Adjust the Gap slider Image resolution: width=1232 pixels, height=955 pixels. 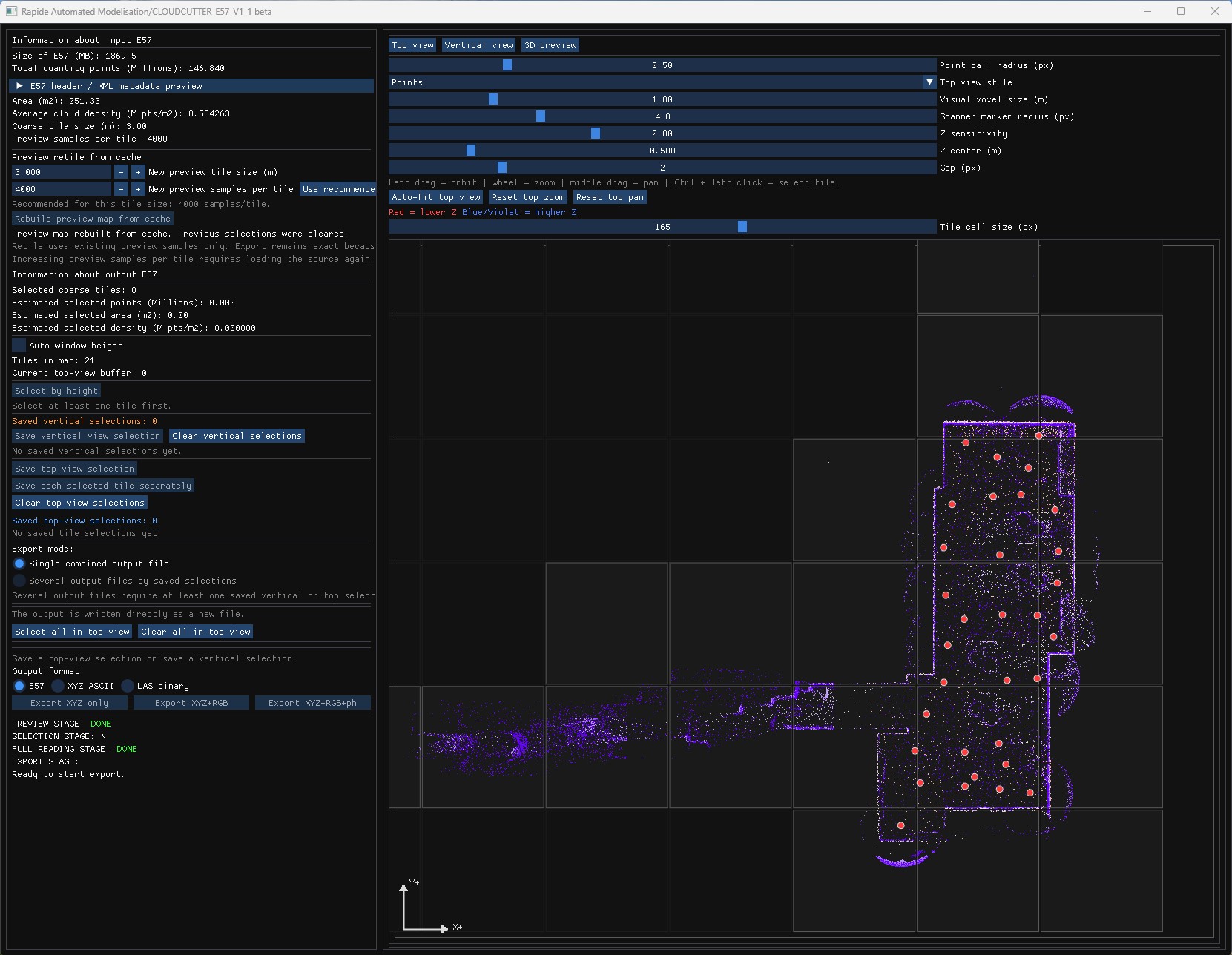[x=662, y=168]
